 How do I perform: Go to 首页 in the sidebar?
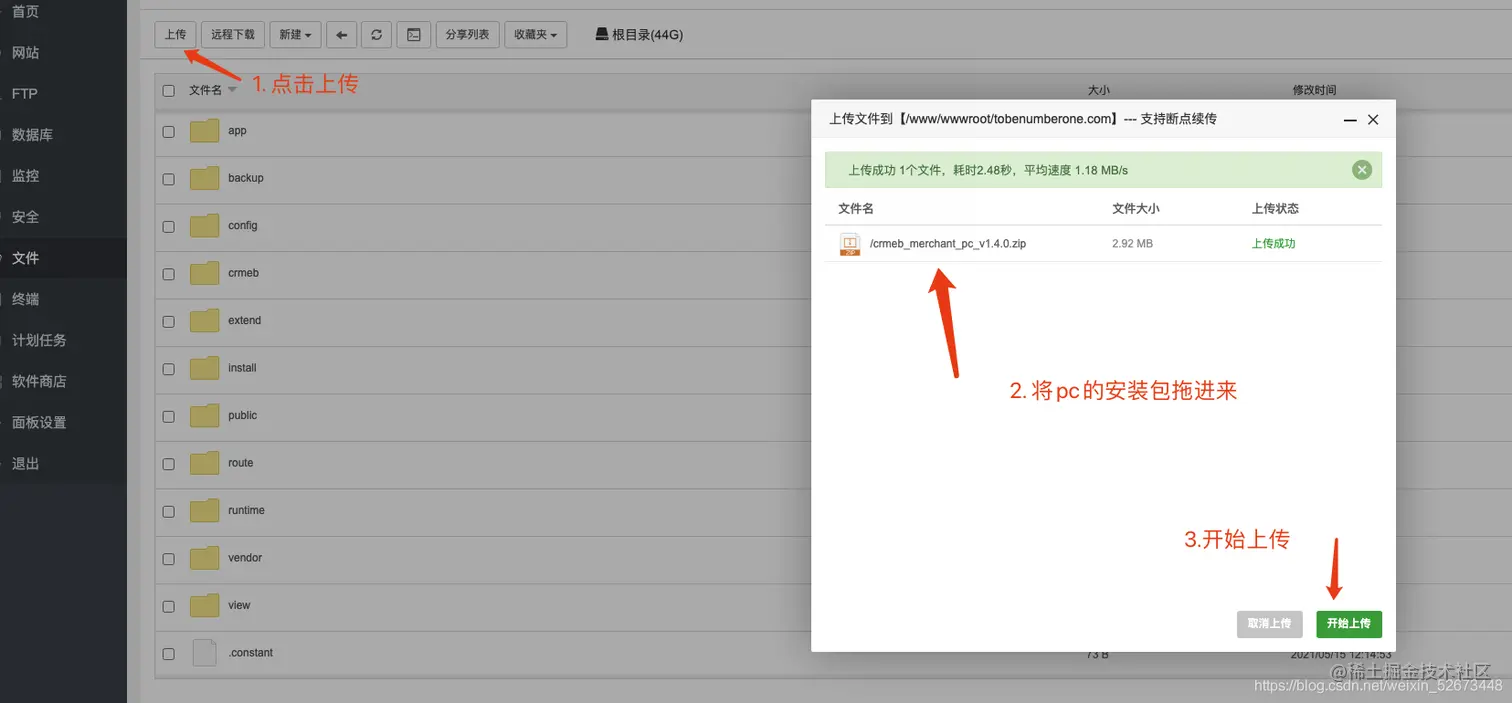[x=26, y=11]
